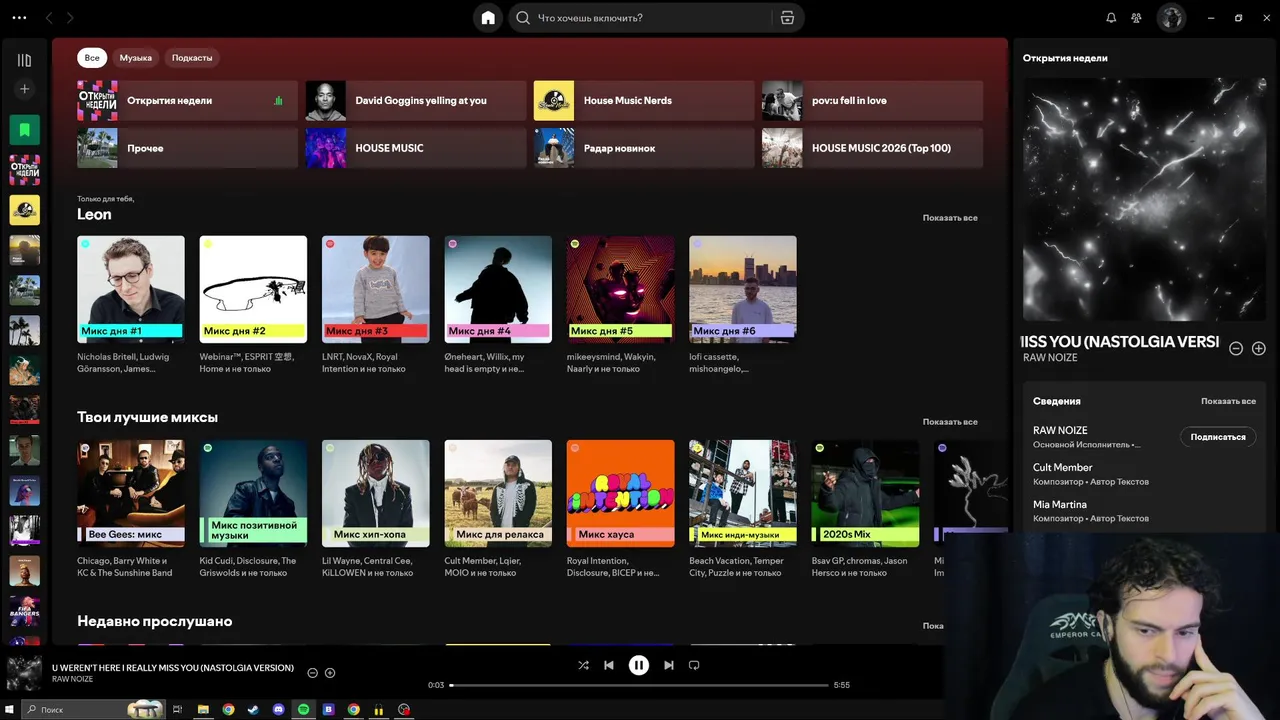The width and height of the screenshot is (1280, 720).
Task: Click plus icon beside title in right panel
Action: 1259,348
